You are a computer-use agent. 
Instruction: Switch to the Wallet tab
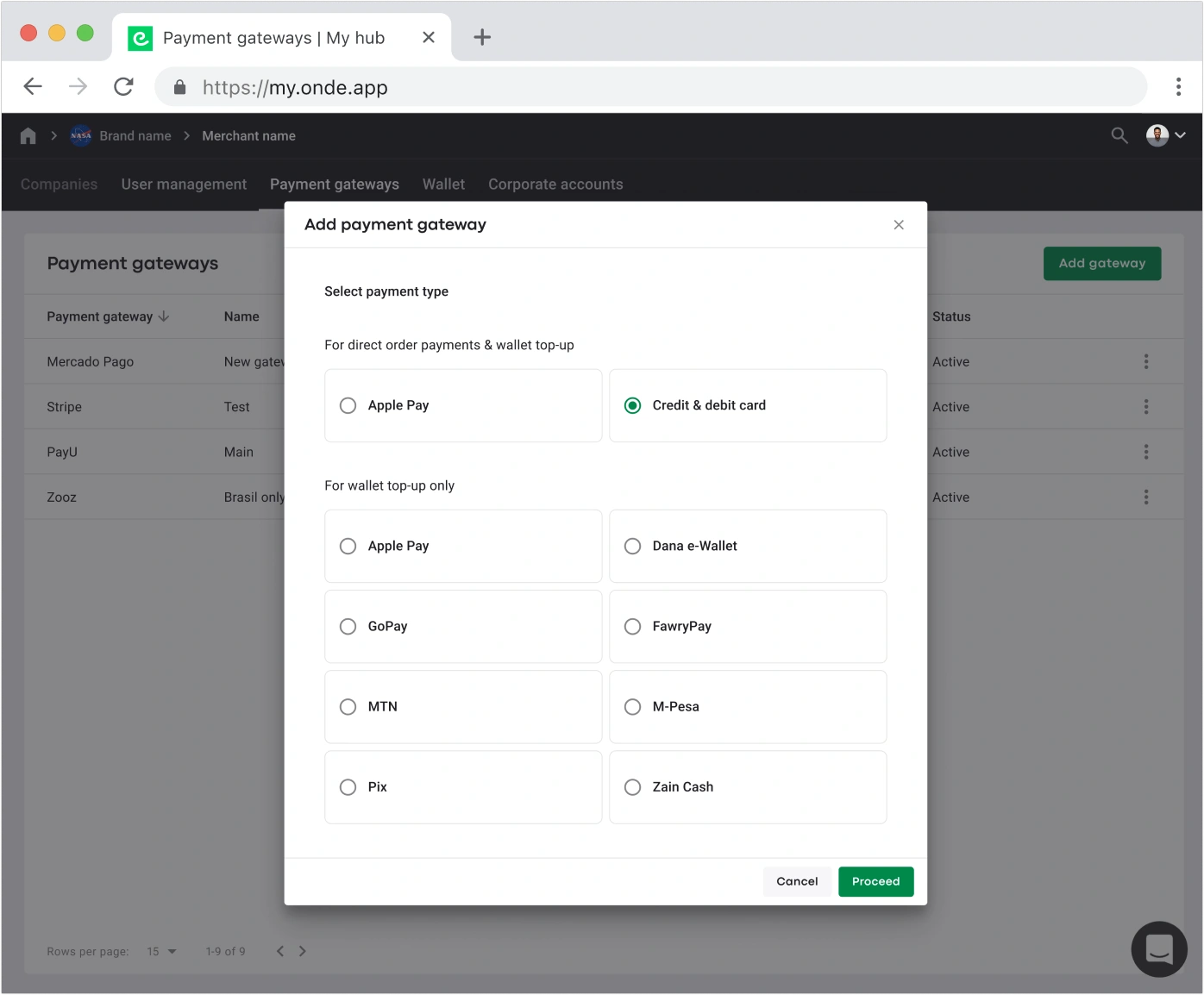(443, 185)
